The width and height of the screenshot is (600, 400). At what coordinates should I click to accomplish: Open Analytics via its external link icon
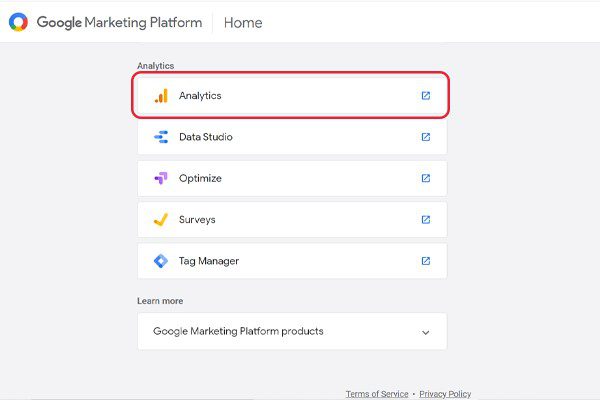pyautogui.click(x=426, y=96)
